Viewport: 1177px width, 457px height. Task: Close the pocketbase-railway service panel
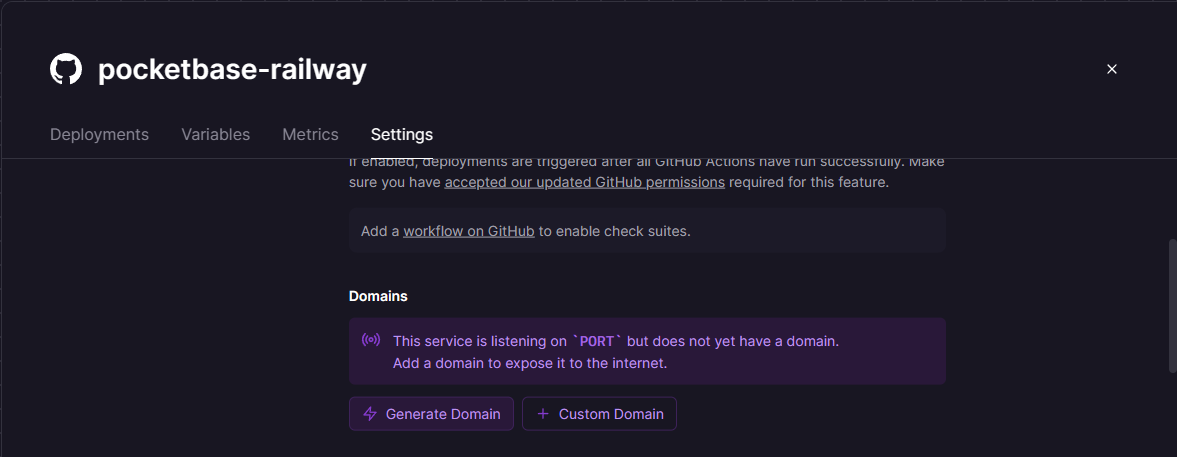point(1112,69)
